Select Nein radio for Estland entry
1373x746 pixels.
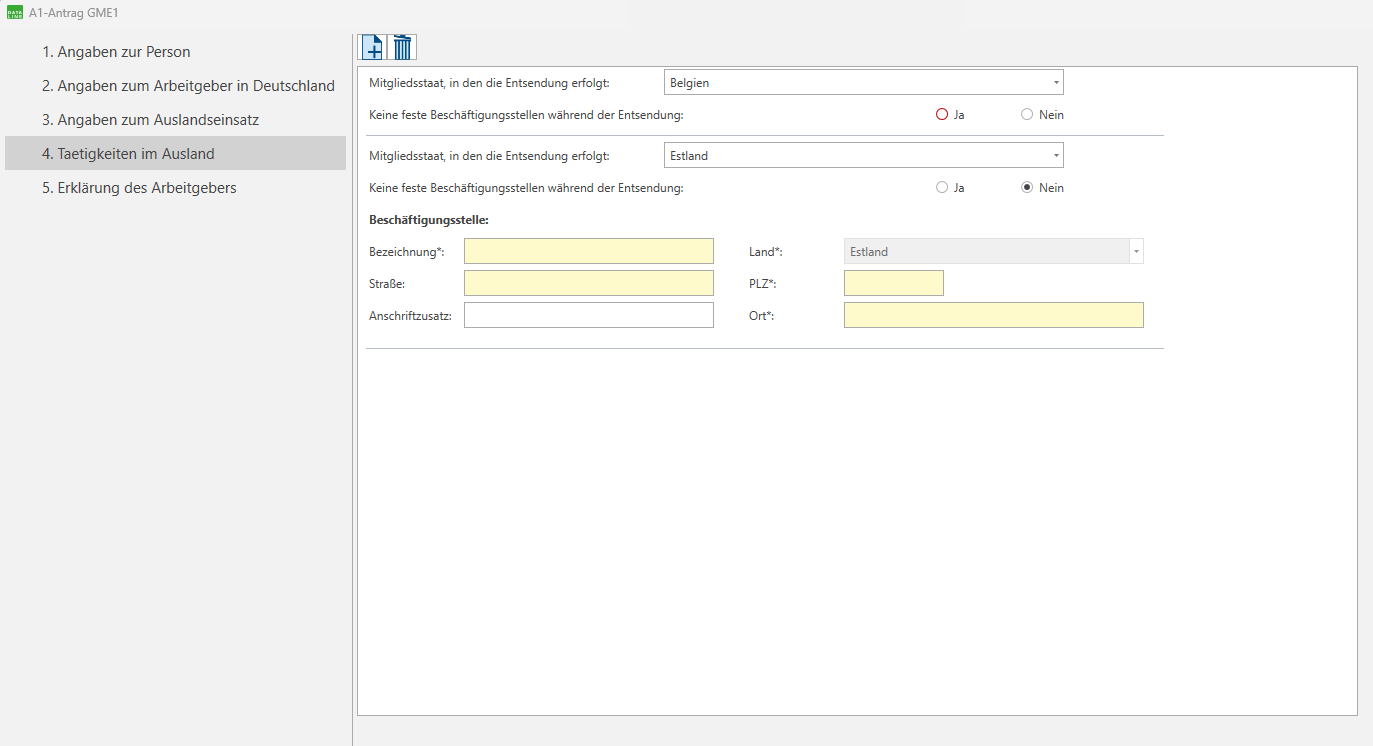[1026, 188]
